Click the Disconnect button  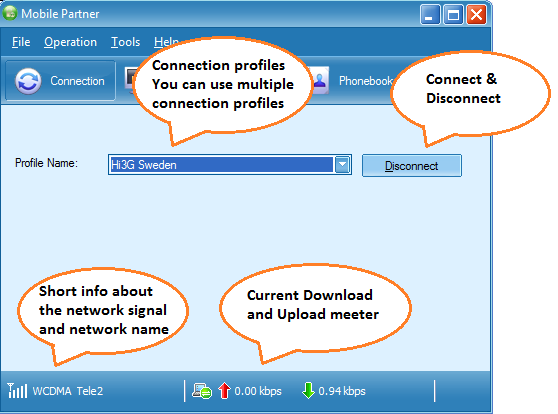click(x=412, y=166)
